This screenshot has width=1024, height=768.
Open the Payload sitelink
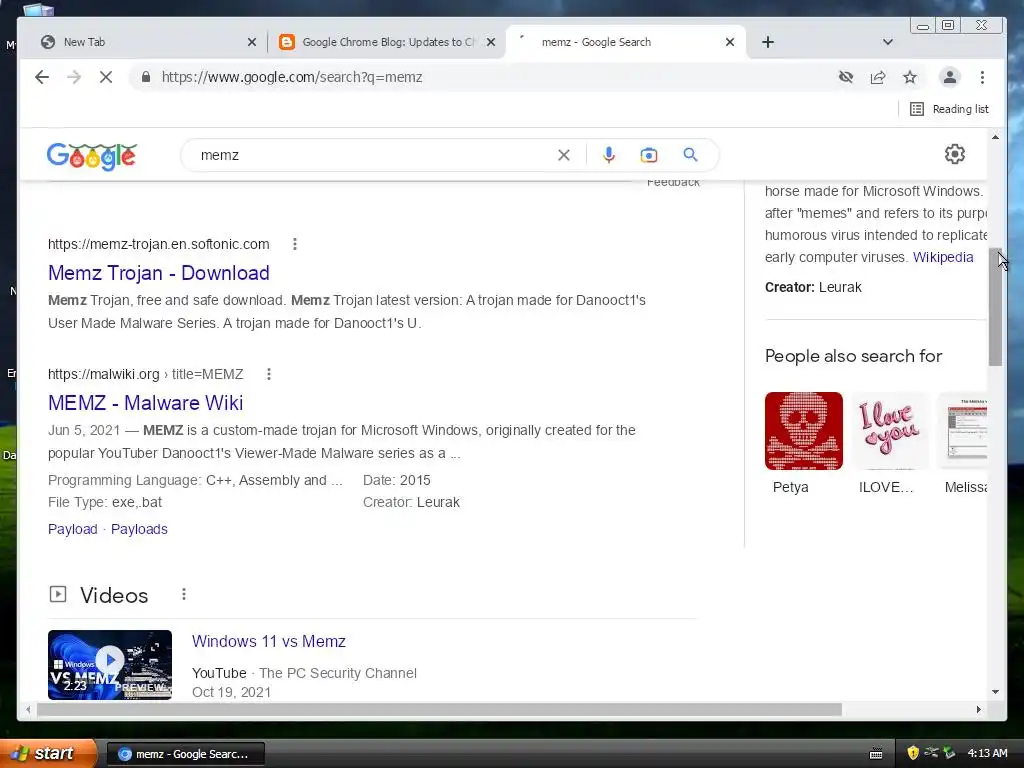[72, 529]
